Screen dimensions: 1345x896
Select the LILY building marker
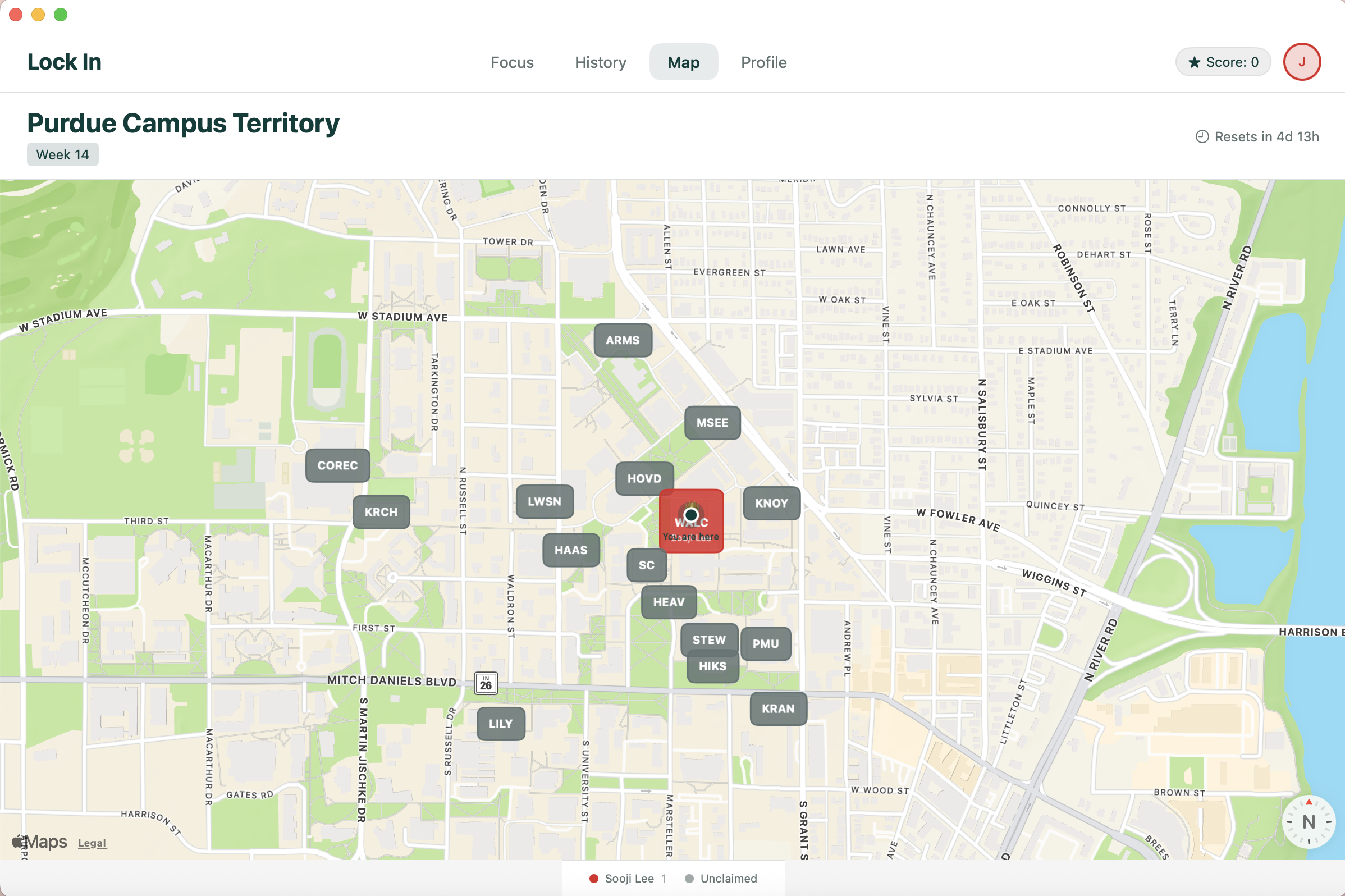501,724
